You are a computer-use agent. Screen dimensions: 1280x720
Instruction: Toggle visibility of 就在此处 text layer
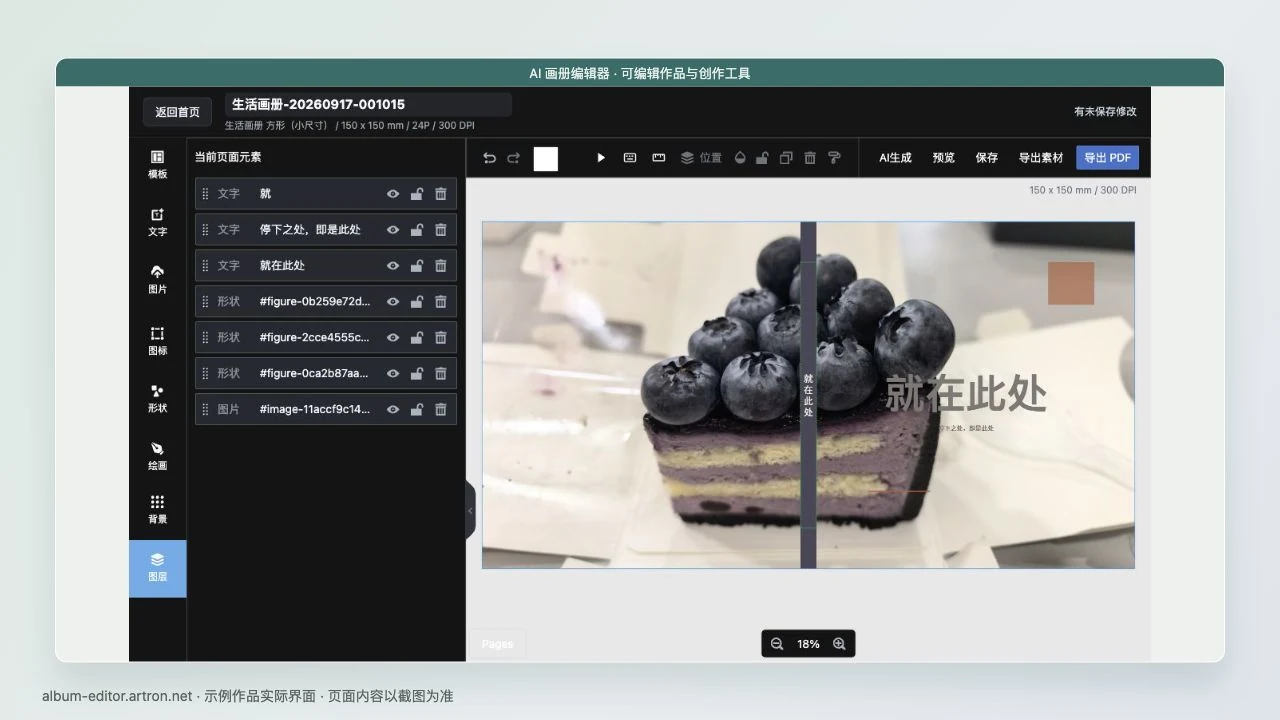tap(393, 265)
